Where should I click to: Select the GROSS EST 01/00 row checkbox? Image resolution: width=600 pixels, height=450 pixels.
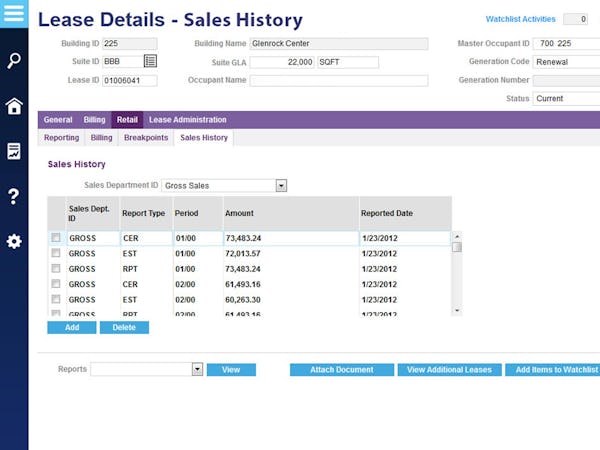(56, 254)
